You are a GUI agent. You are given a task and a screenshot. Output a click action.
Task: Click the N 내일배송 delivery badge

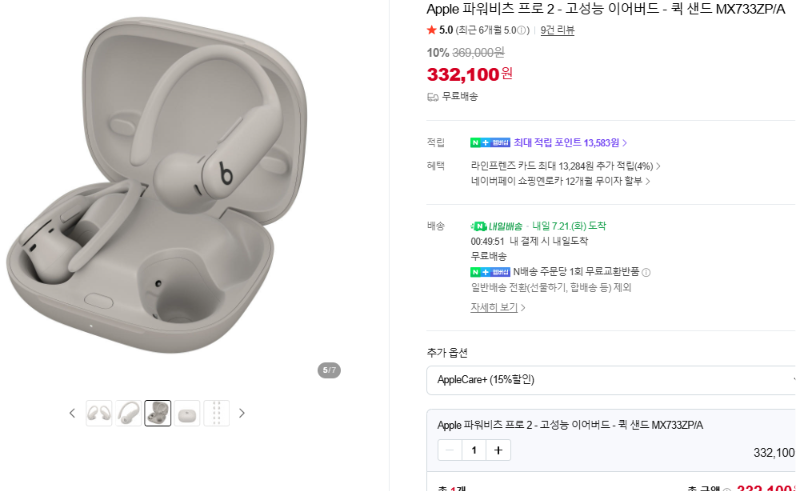click(x=496, y=226)
